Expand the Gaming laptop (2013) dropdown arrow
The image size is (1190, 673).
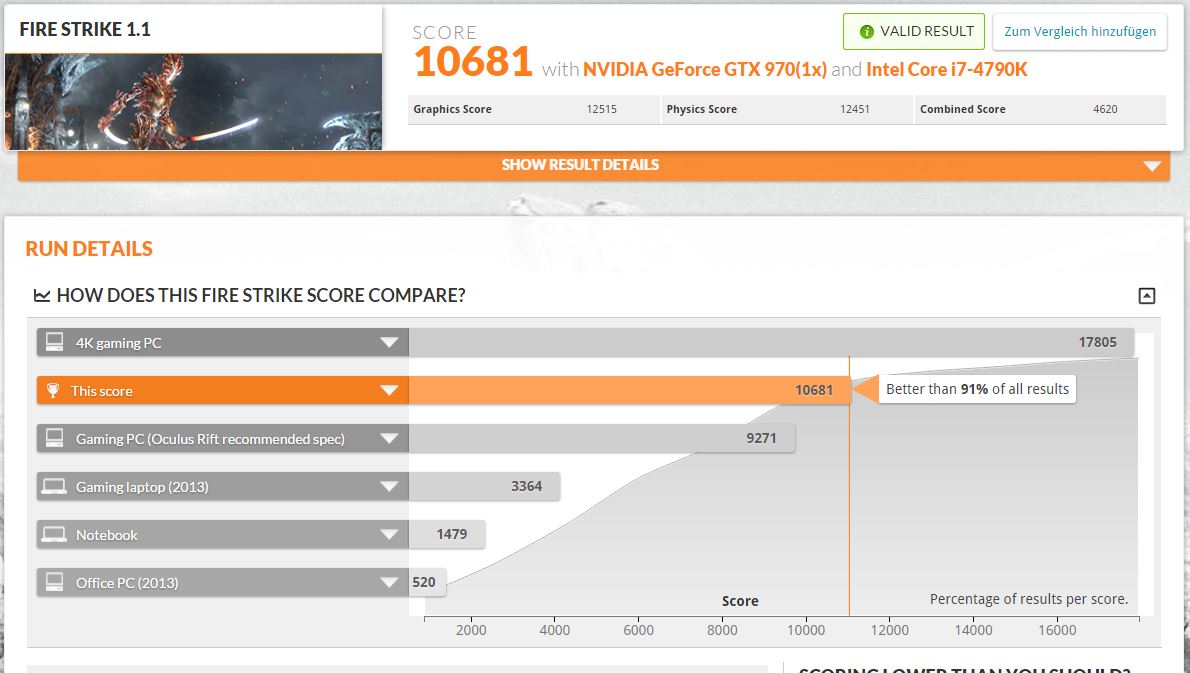[389, 486]
